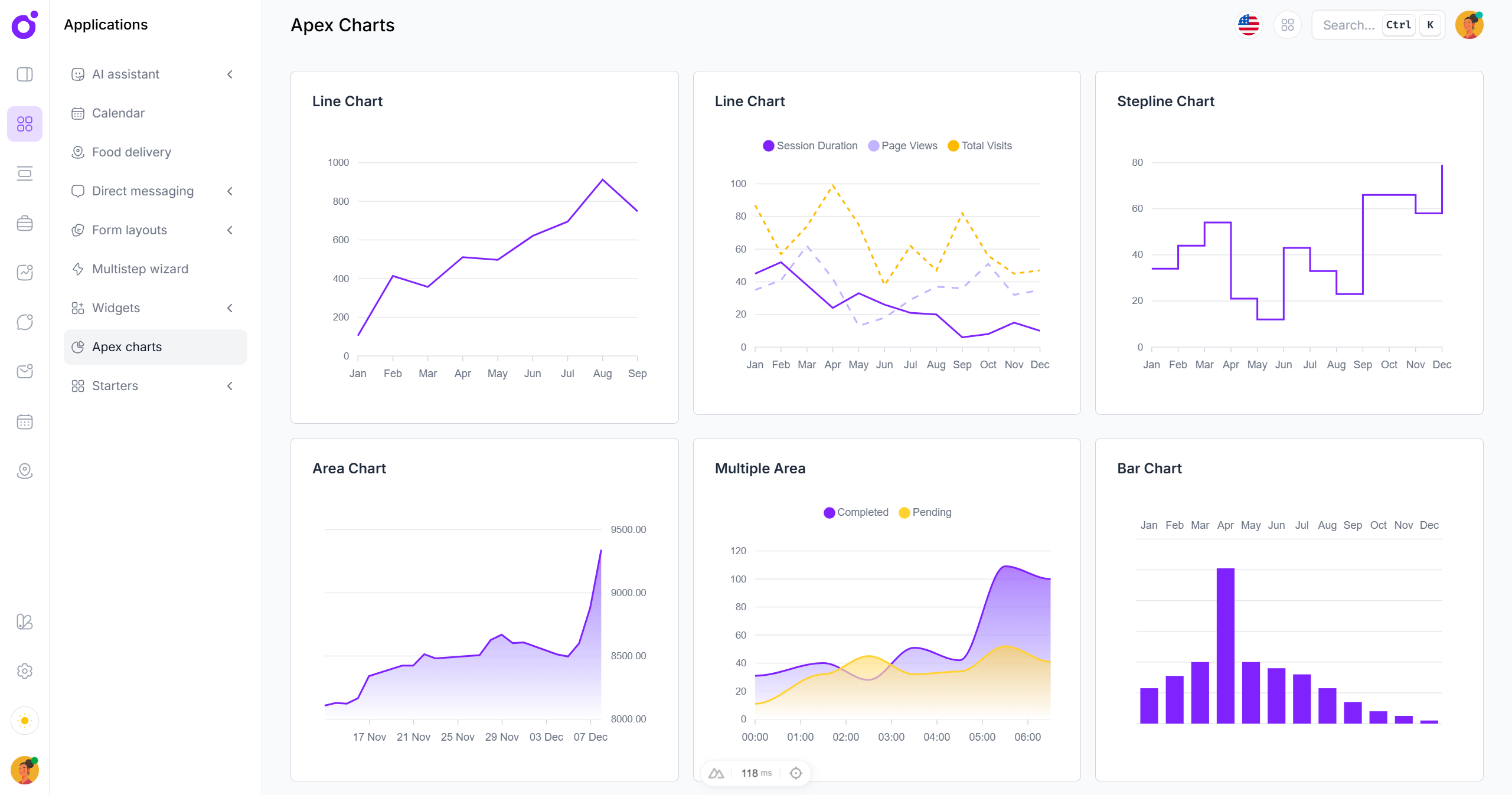Expand the AI assistant submenu chevron
Viewport: 1512px width, 795px height.
230,74
